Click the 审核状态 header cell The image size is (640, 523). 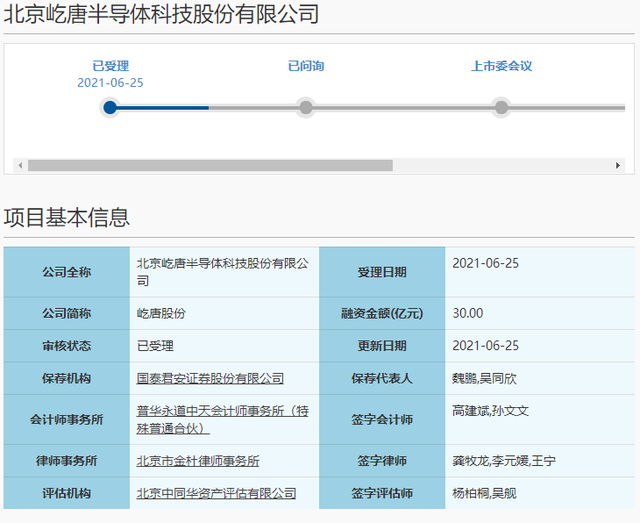click(x=67, y=346)
